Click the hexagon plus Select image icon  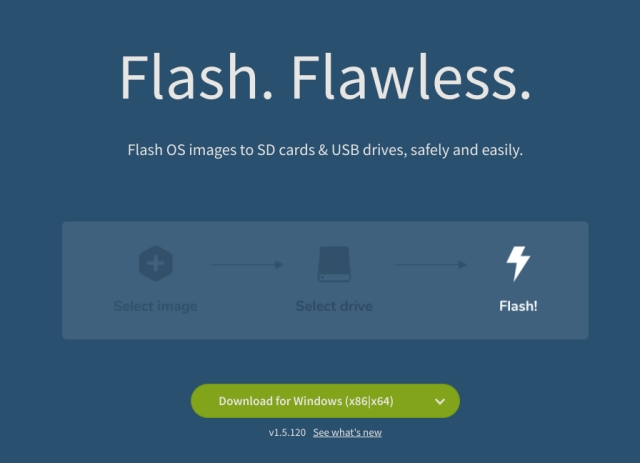pos(156,263)
